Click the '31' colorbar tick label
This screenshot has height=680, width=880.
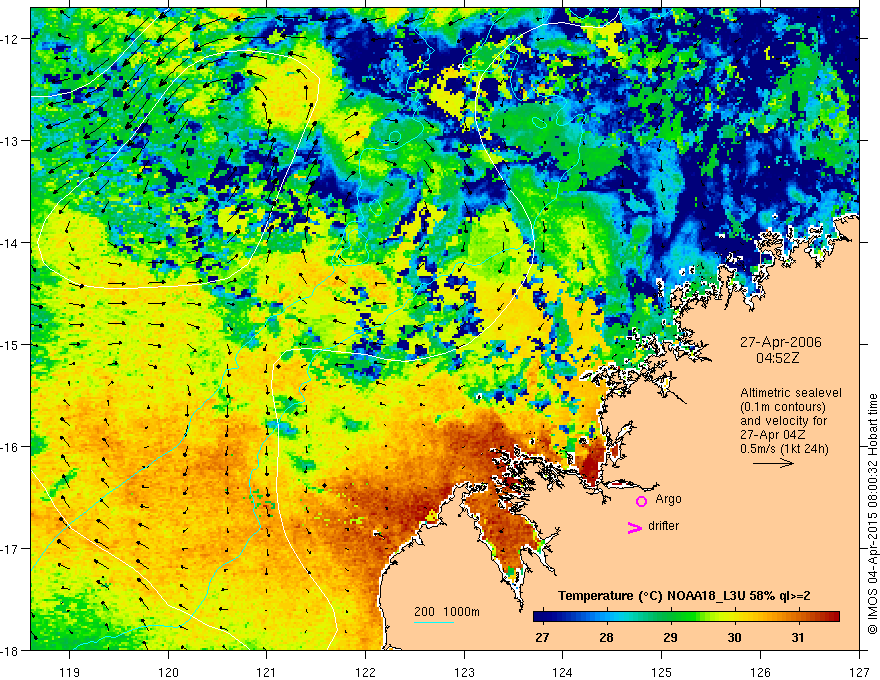[x=798, y=637]
